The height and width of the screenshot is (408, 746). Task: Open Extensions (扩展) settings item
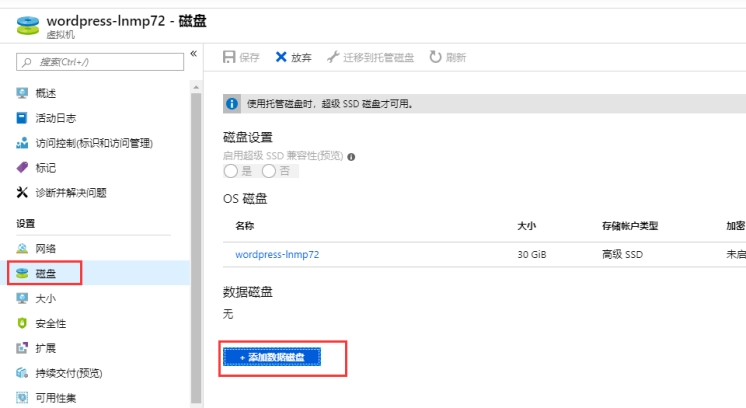point(45,348)
